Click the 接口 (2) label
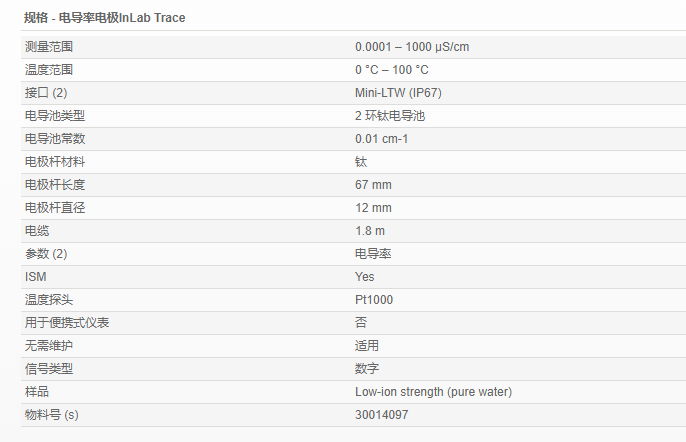 point(46,93)
